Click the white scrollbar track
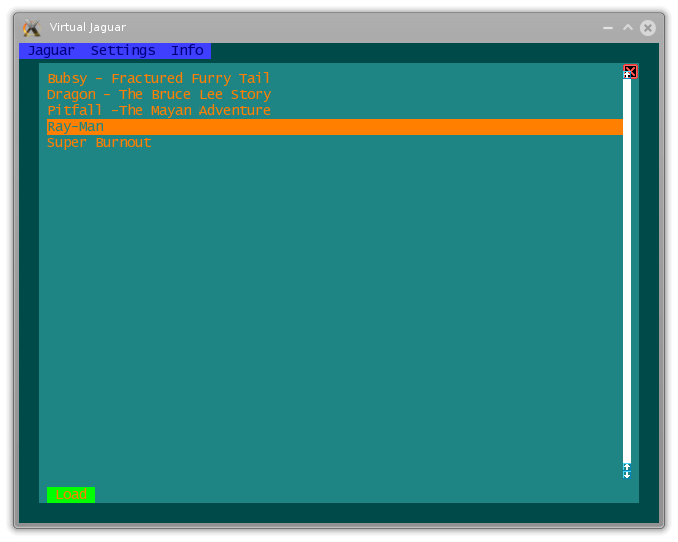 pos(627,271)
